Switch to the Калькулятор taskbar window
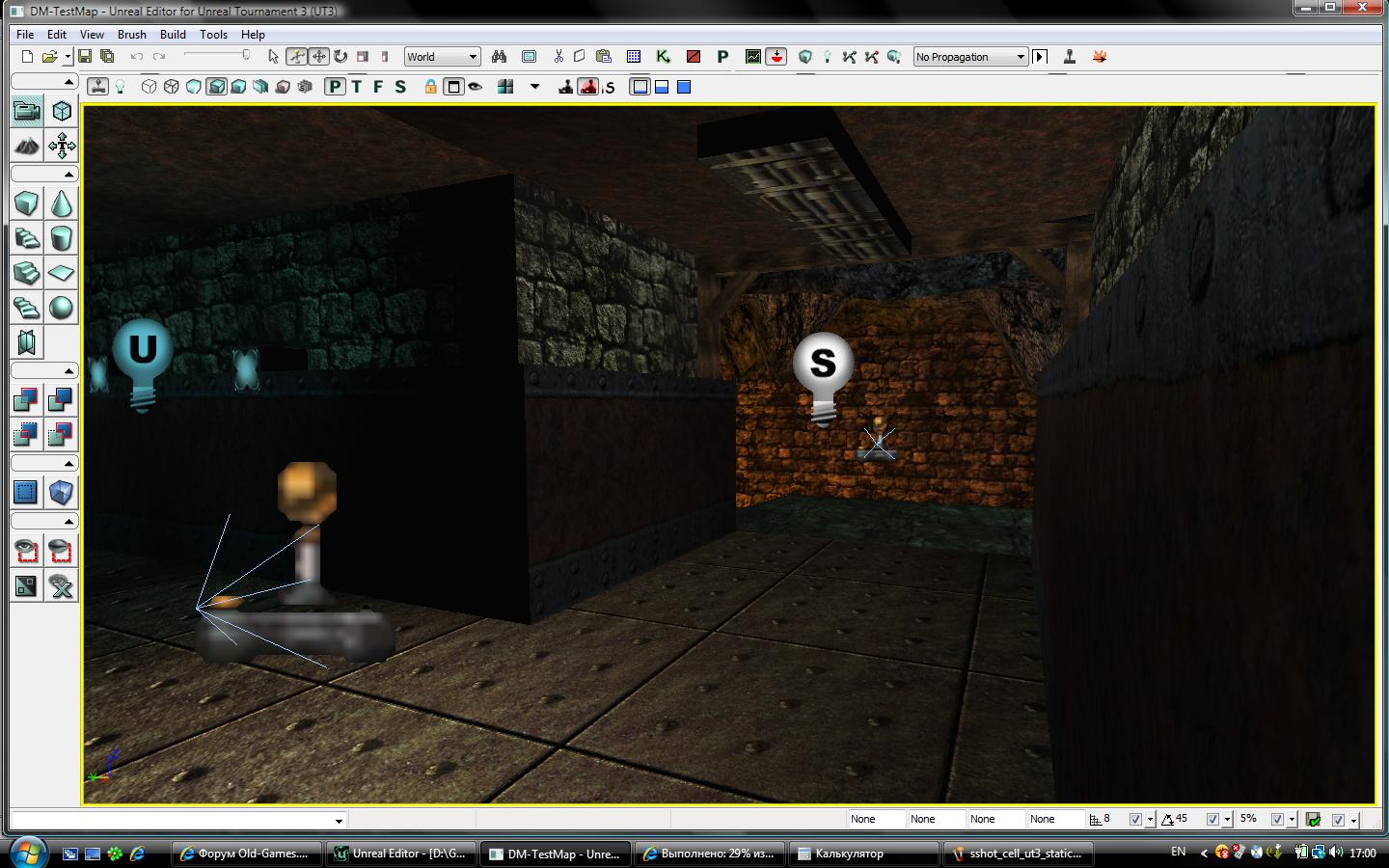The height and width of the screenshot is (868, 1389). coord(864,854)
